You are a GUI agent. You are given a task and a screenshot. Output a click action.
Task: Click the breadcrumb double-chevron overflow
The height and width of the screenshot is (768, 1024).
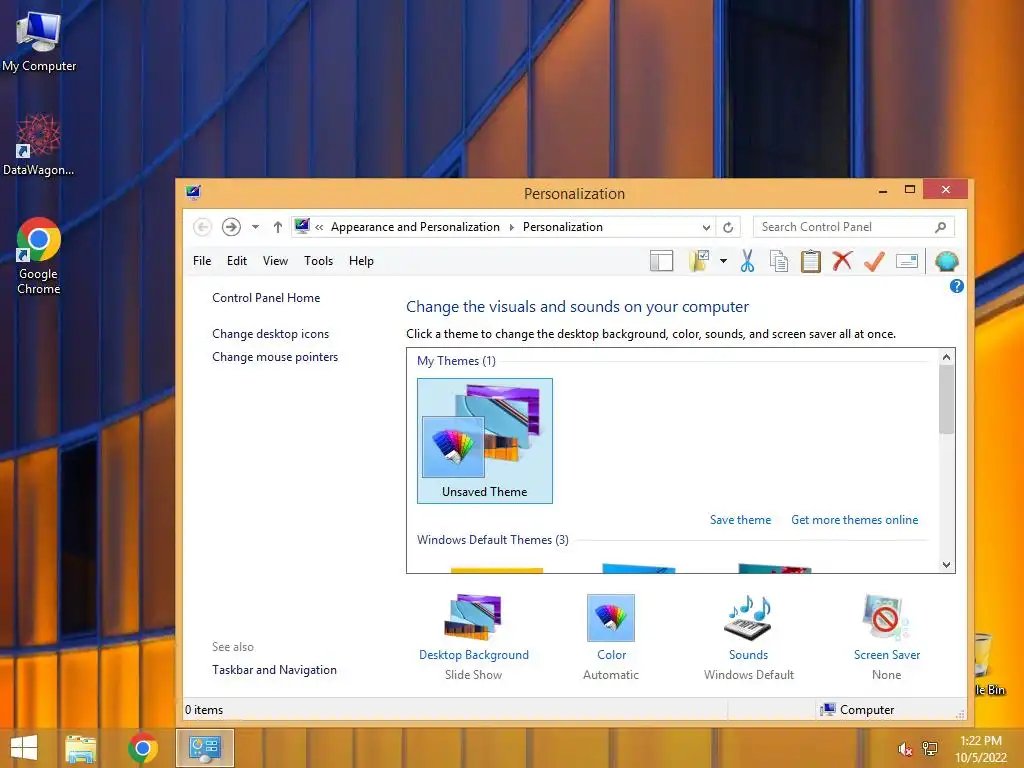click(x=319, y=227)
